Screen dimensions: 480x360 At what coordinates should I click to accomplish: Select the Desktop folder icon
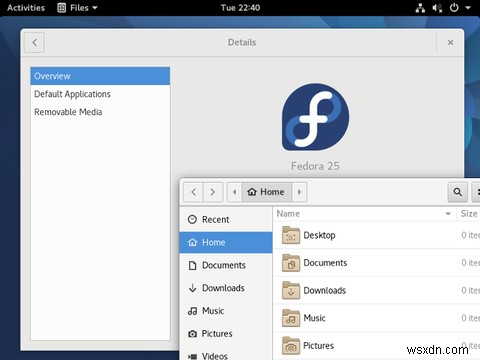point(291,235)
